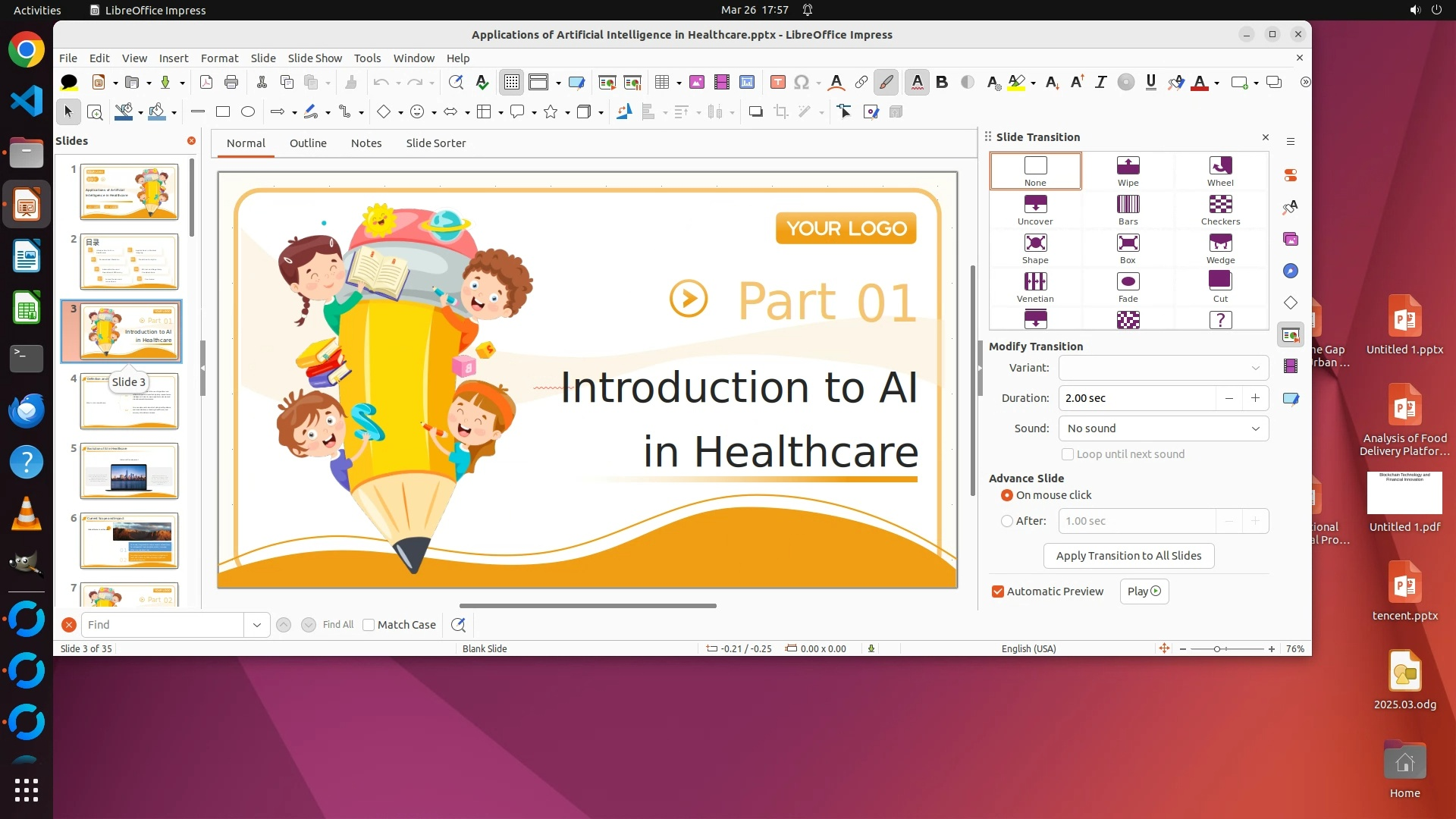Image resolution: width=1456 pixels, height=819 pixels.
Task: Open the Slide Show menu
Action: click(x=315, y=58)
